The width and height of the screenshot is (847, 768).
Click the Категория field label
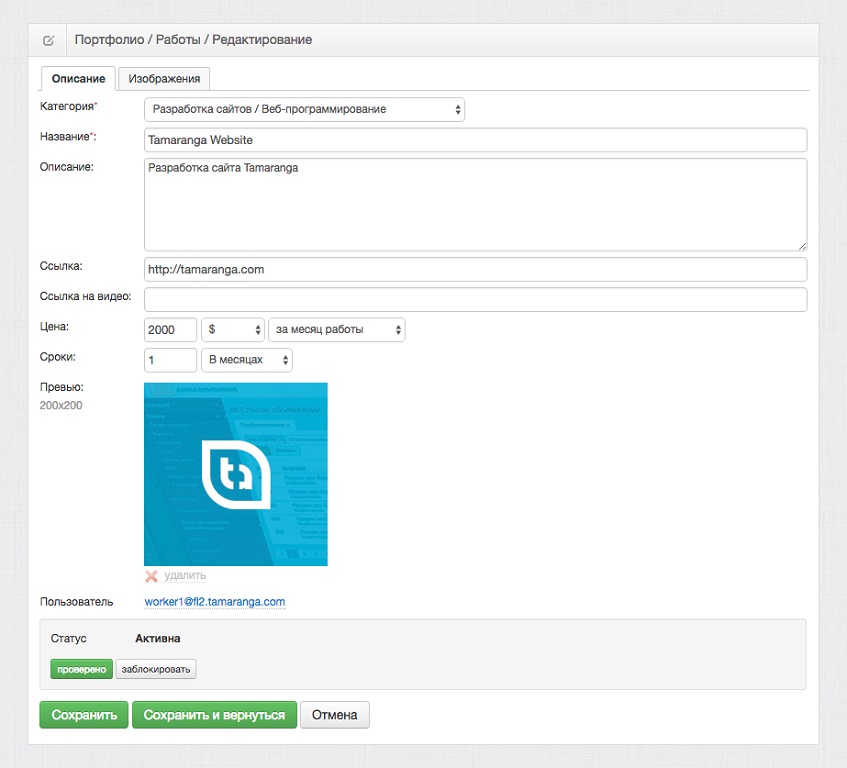pyautogui.click(x=69, y=106)
